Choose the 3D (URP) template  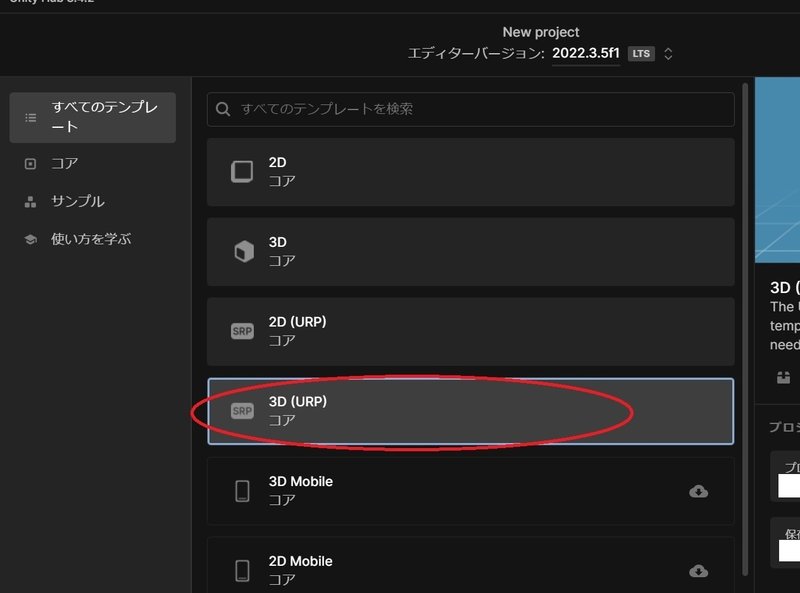[470, 411]
